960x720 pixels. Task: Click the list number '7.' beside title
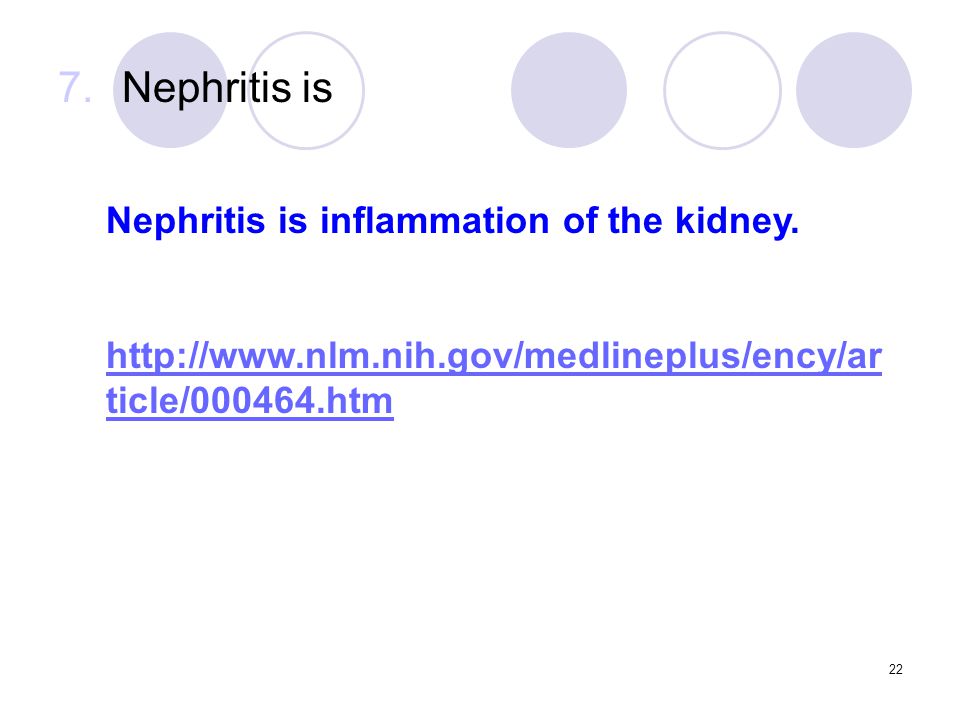[x=75, y=87]
